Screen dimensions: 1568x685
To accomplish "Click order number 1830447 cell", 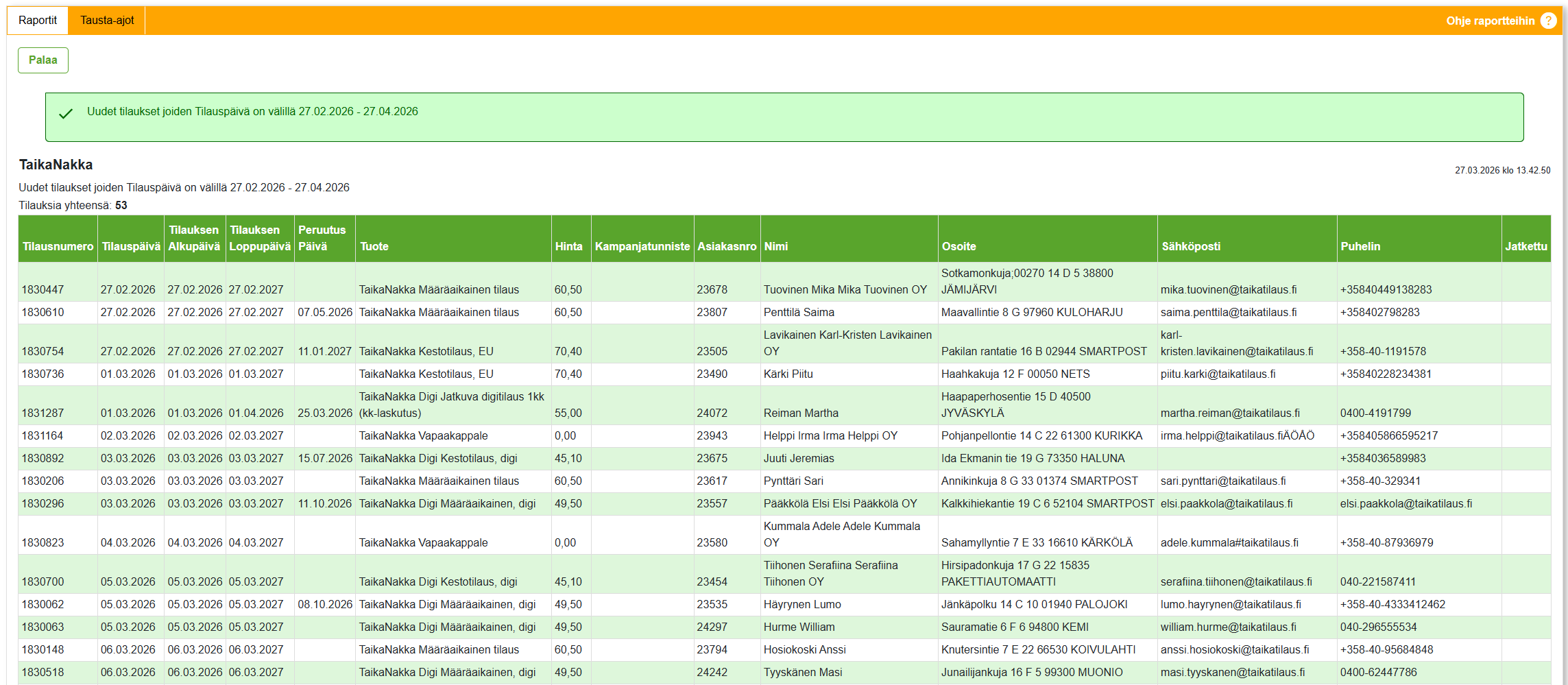I will click(x=43, y=289).
